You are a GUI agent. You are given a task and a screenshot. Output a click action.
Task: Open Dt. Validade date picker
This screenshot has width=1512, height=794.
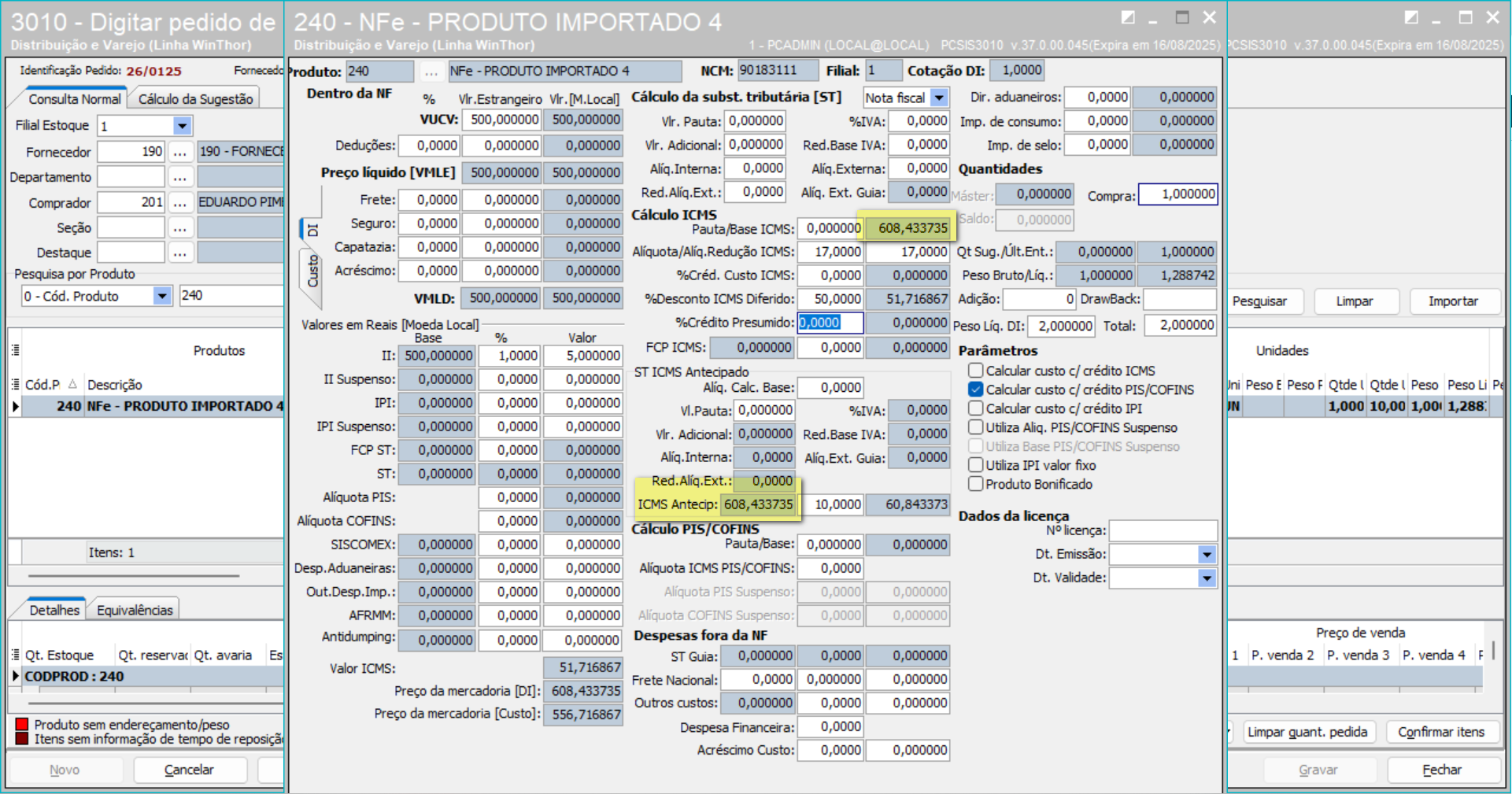[1207, 578]
